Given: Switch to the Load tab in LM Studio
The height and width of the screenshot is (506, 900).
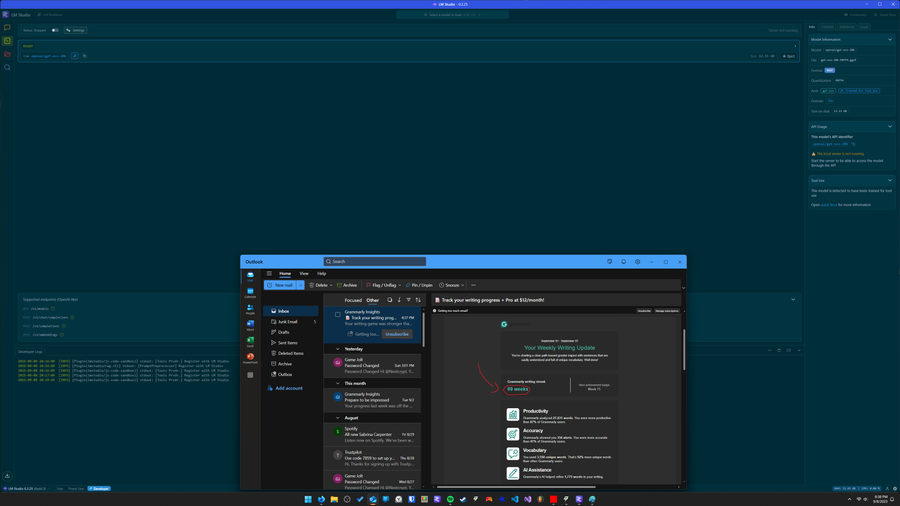Looking at the screenshot, I should click(x=864, y=27).
